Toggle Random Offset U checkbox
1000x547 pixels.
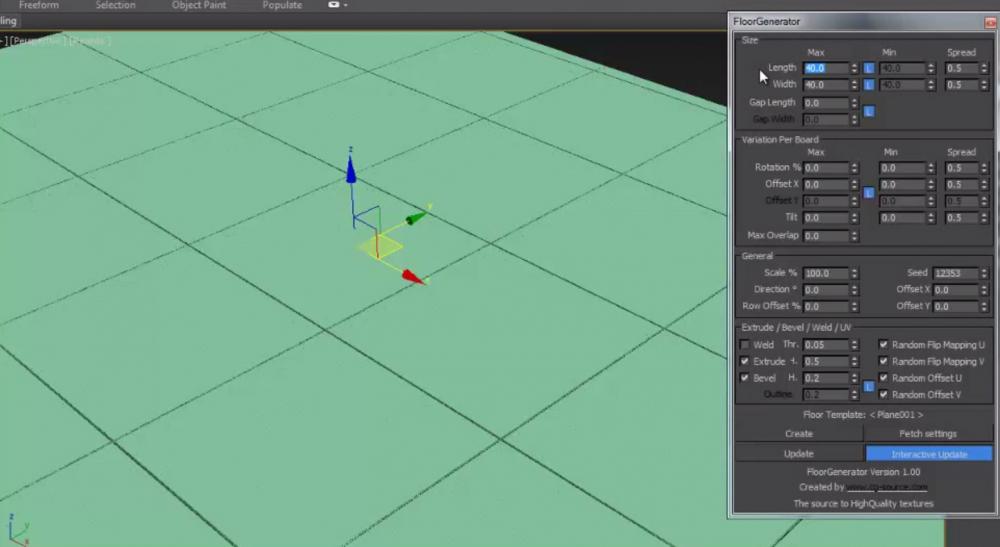pos(883,377)
